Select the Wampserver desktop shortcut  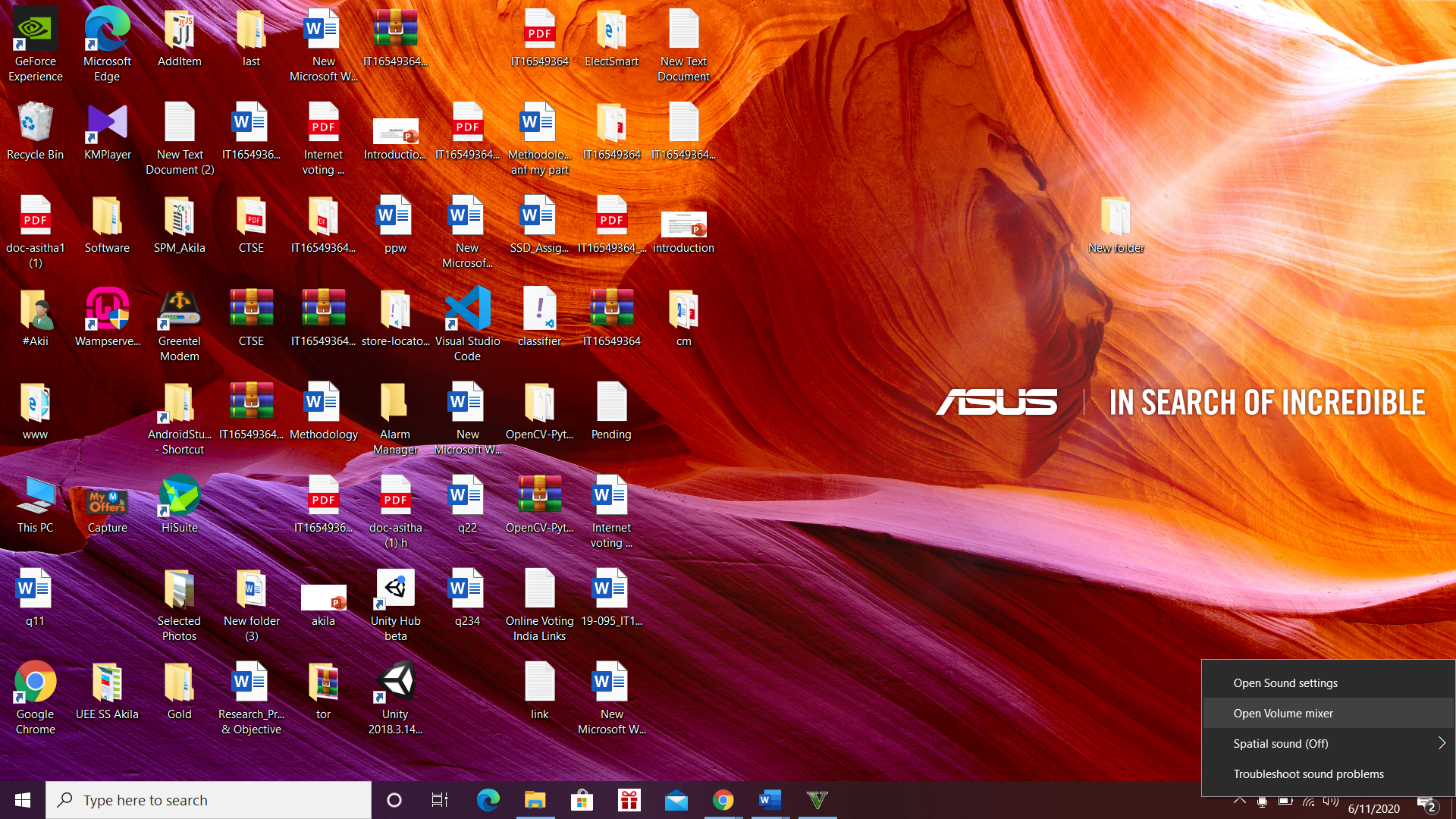pyautogui.click(x=107, y=309)
